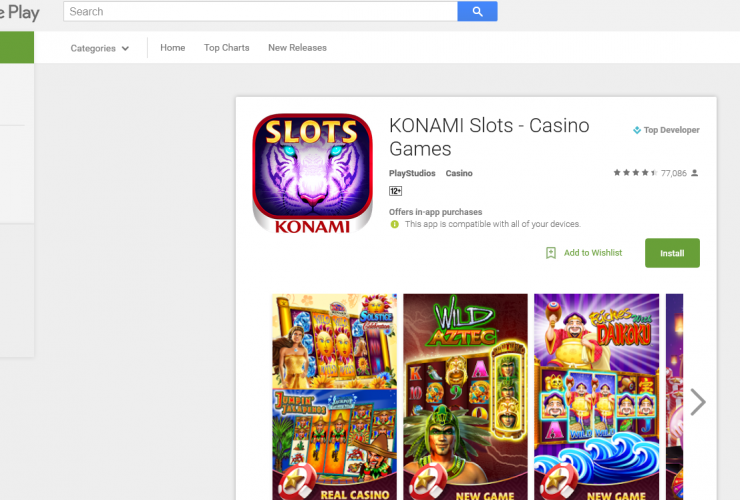This screenshot has width=740, height=500.
Task: Click the Categories dropdown chevron arrow
Action: [x=125, y=48]
